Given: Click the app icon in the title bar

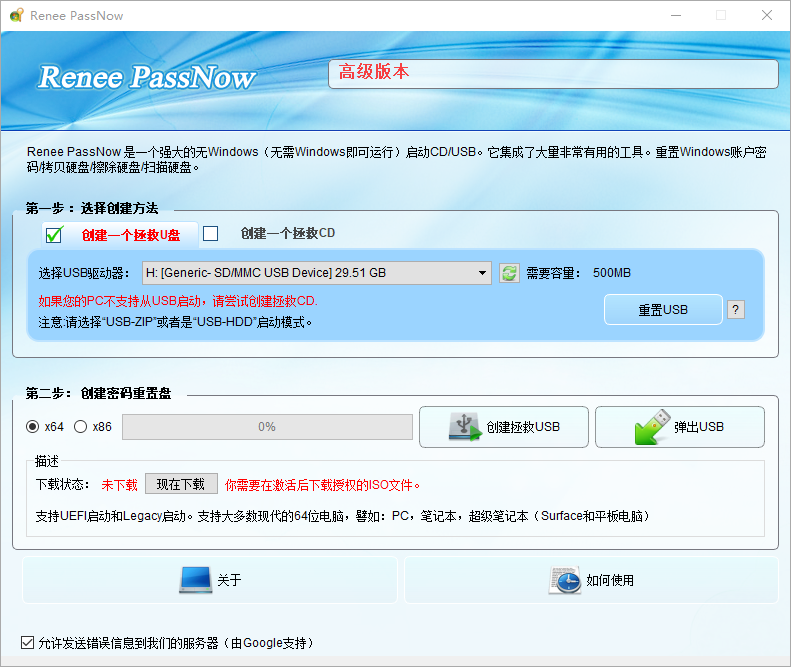Looking at the screenshot, I should [15, 16].
